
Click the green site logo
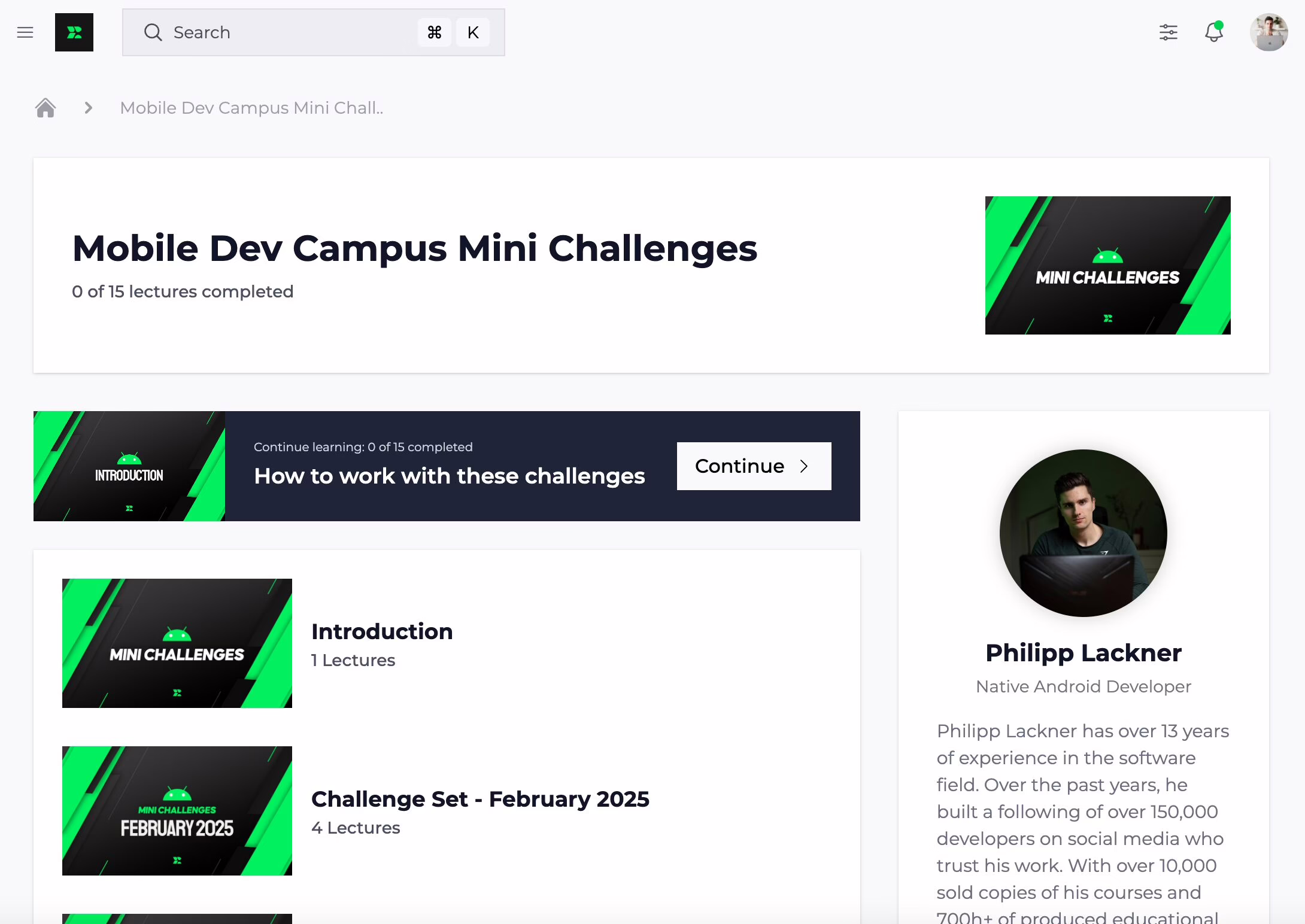point(74,32)
